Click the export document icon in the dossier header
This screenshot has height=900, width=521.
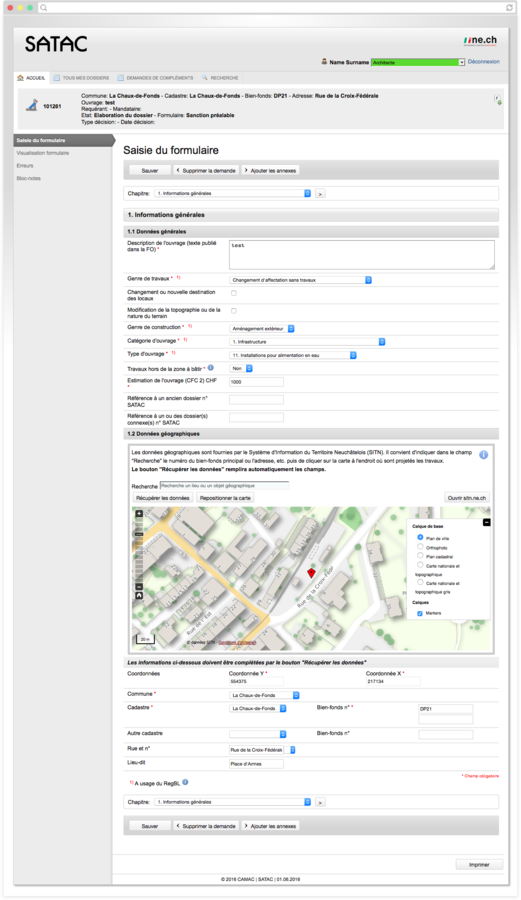click(497, 100)
